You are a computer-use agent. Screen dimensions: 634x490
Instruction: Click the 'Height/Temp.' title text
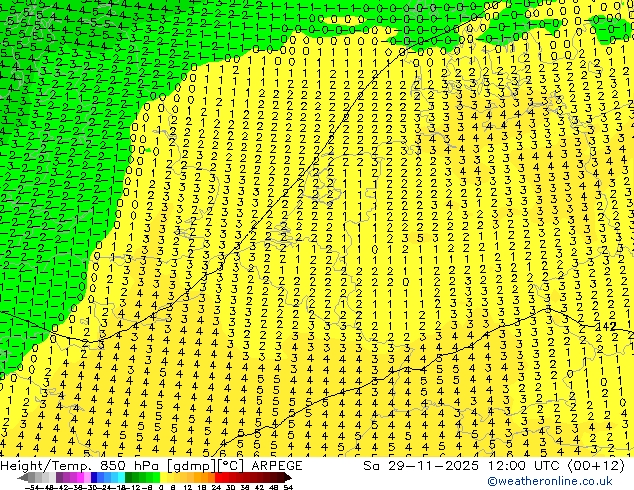48,465
